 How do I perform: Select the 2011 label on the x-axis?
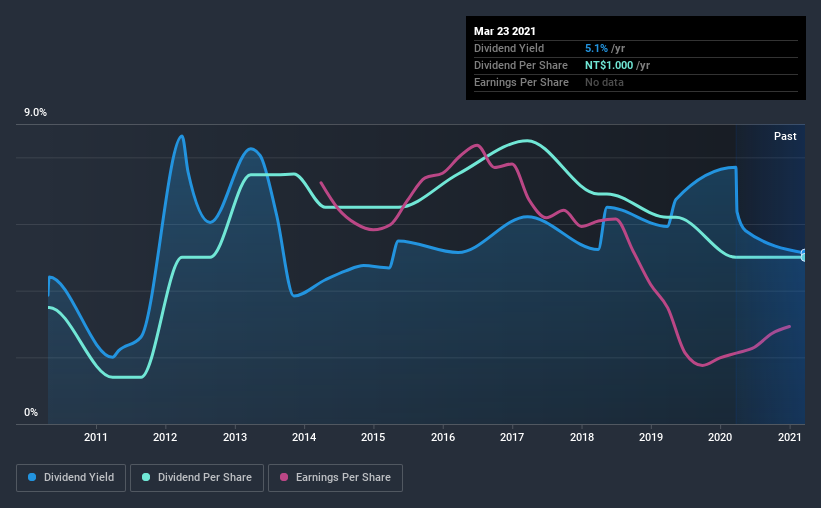pos(96,438)
